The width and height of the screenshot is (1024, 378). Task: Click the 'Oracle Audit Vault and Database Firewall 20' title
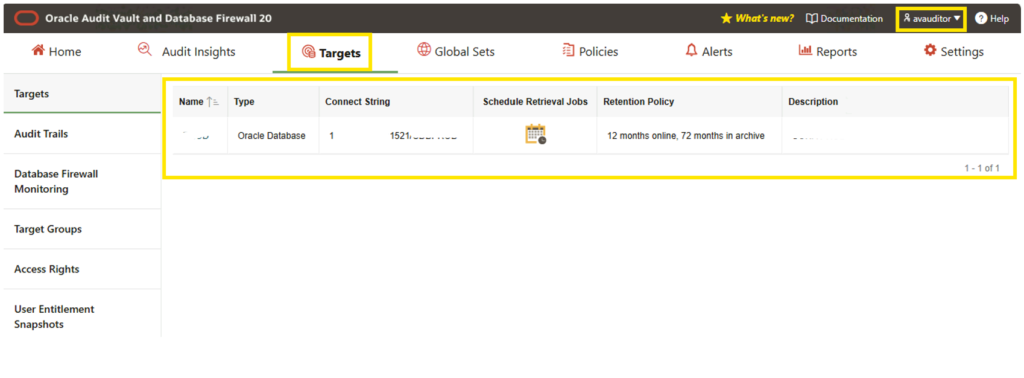coord(159,18)
